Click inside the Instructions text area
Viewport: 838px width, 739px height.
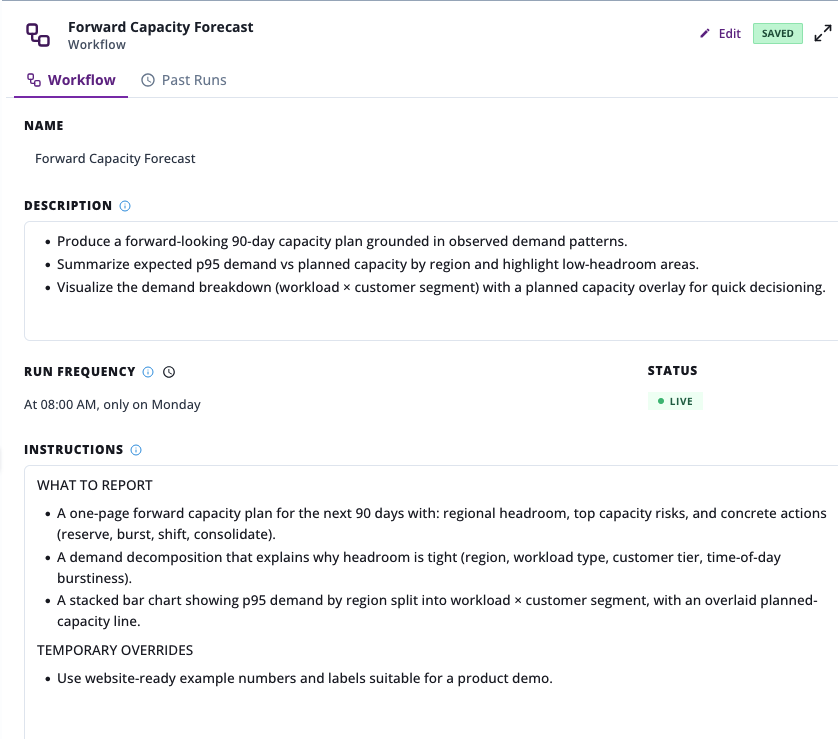431,602
